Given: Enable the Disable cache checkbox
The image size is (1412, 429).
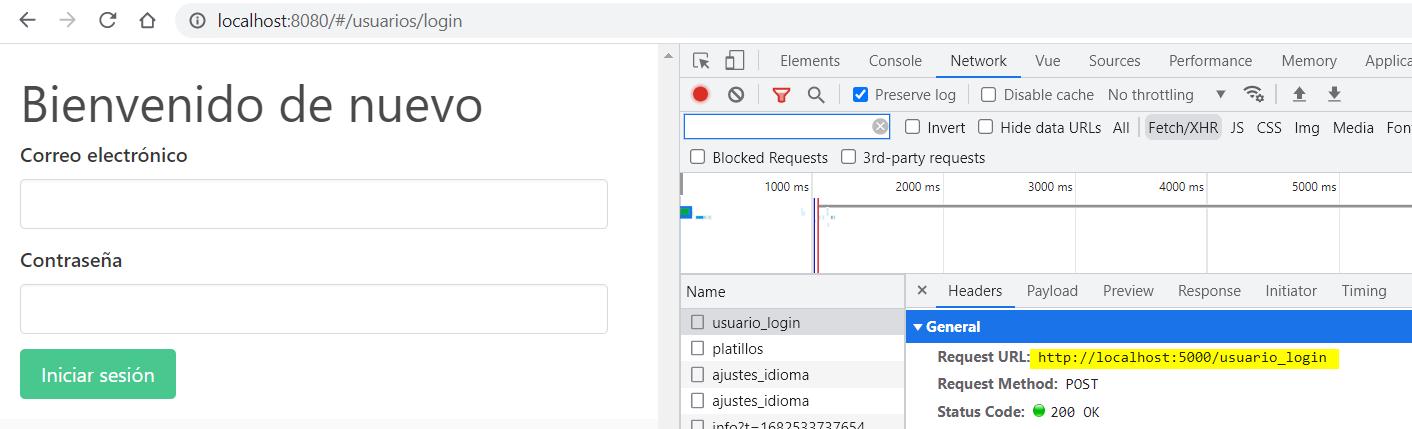Looking at the screenshot, I should click(989, 95).
